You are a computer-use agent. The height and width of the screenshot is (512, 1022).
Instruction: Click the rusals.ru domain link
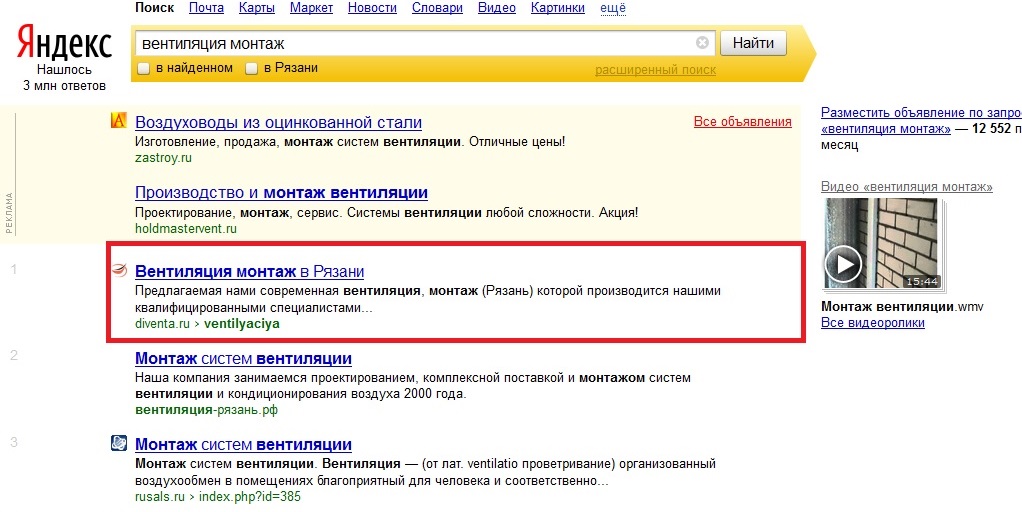coord(160,496)
